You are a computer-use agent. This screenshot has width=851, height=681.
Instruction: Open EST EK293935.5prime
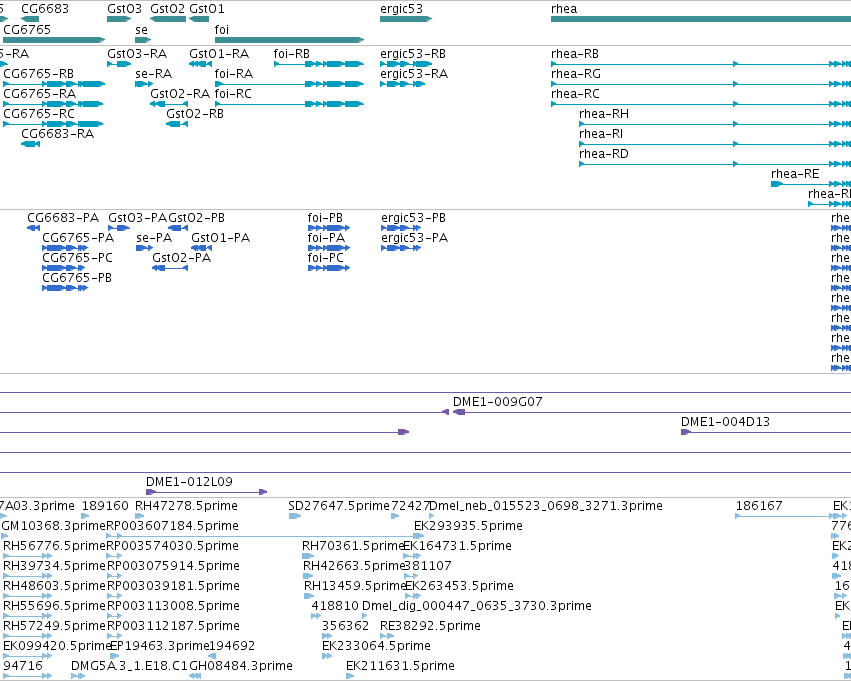tap(468, 526)
